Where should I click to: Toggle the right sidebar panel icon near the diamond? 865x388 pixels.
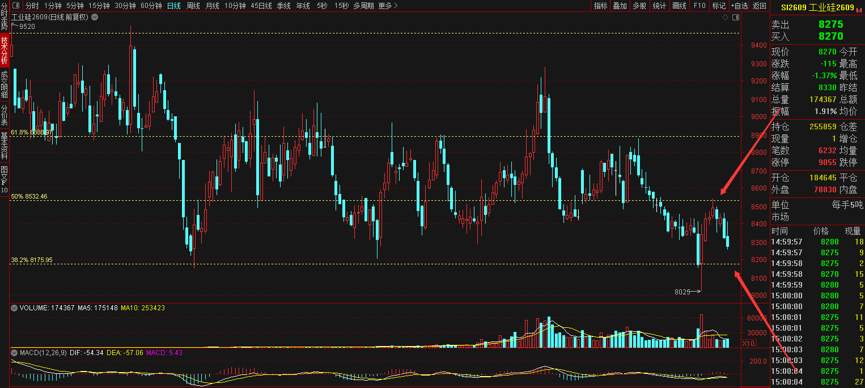(x=735, y=18)
